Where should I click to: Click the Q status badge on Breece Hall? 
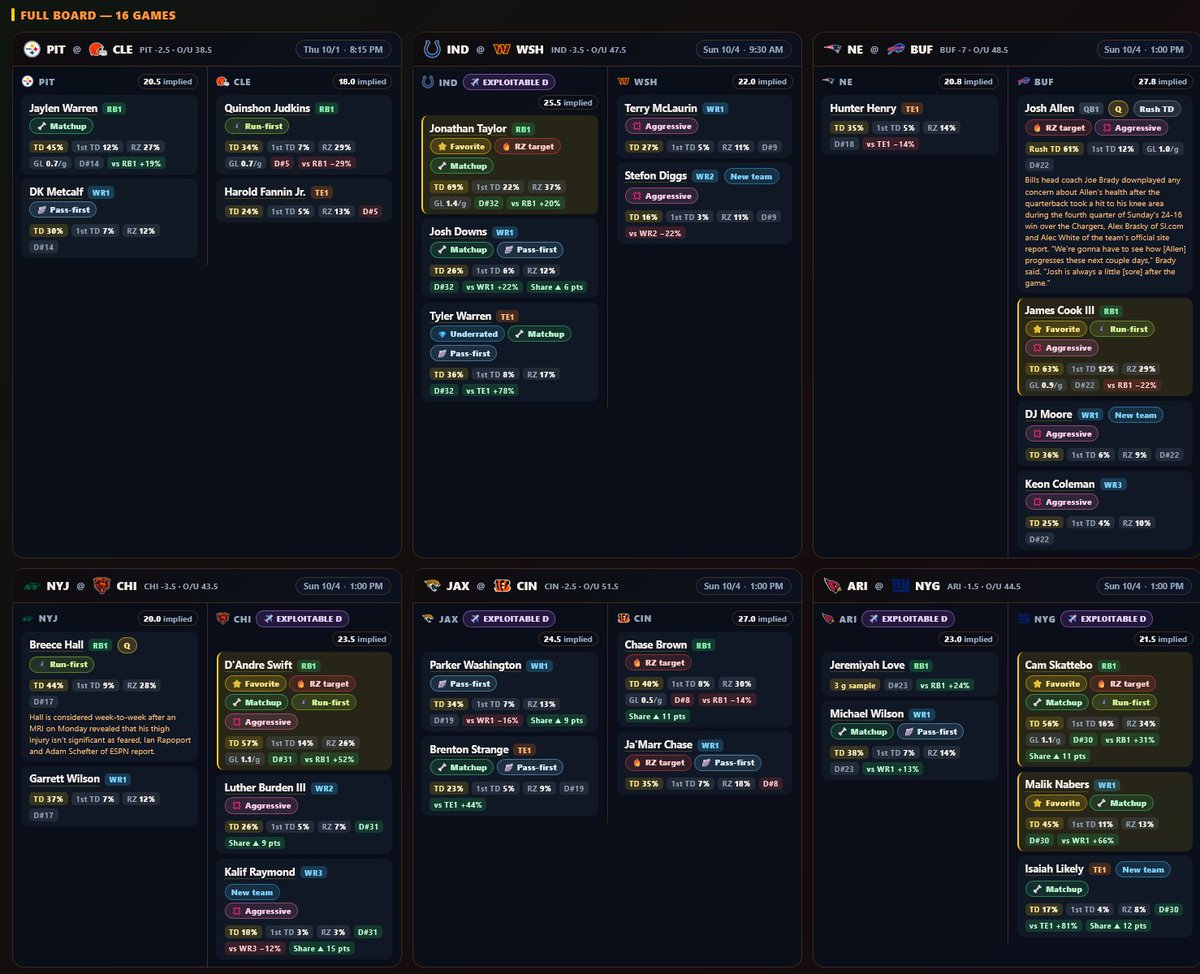(x=128, y=645)
